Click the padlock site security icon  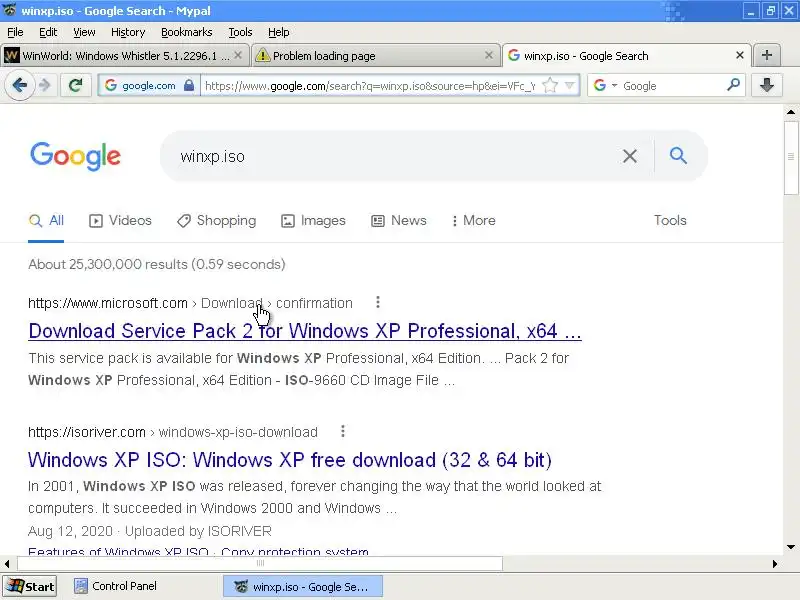point(188,85)
